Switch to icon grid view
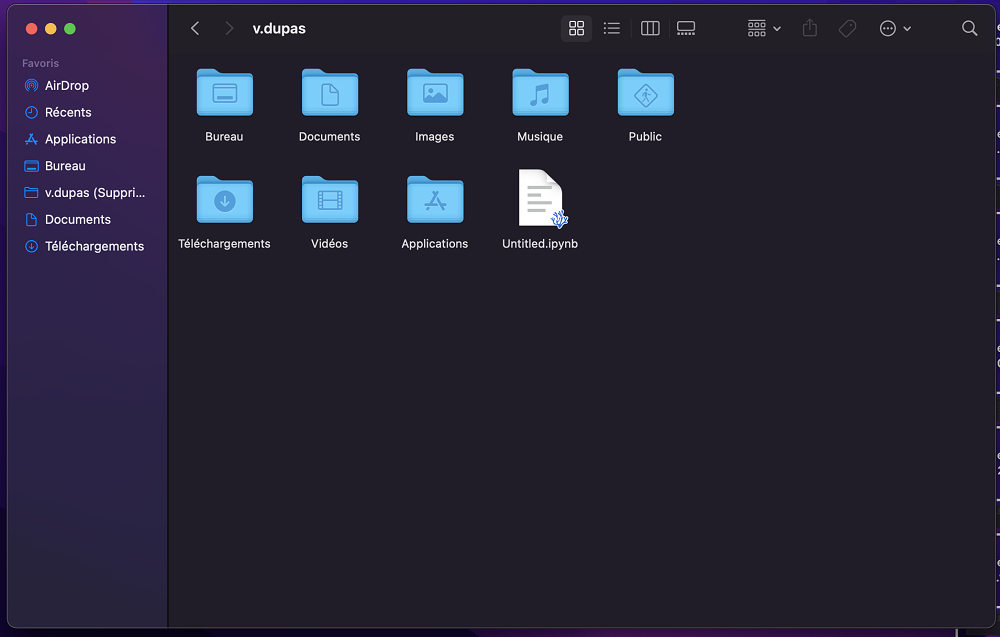 click(x=576, y=29)
